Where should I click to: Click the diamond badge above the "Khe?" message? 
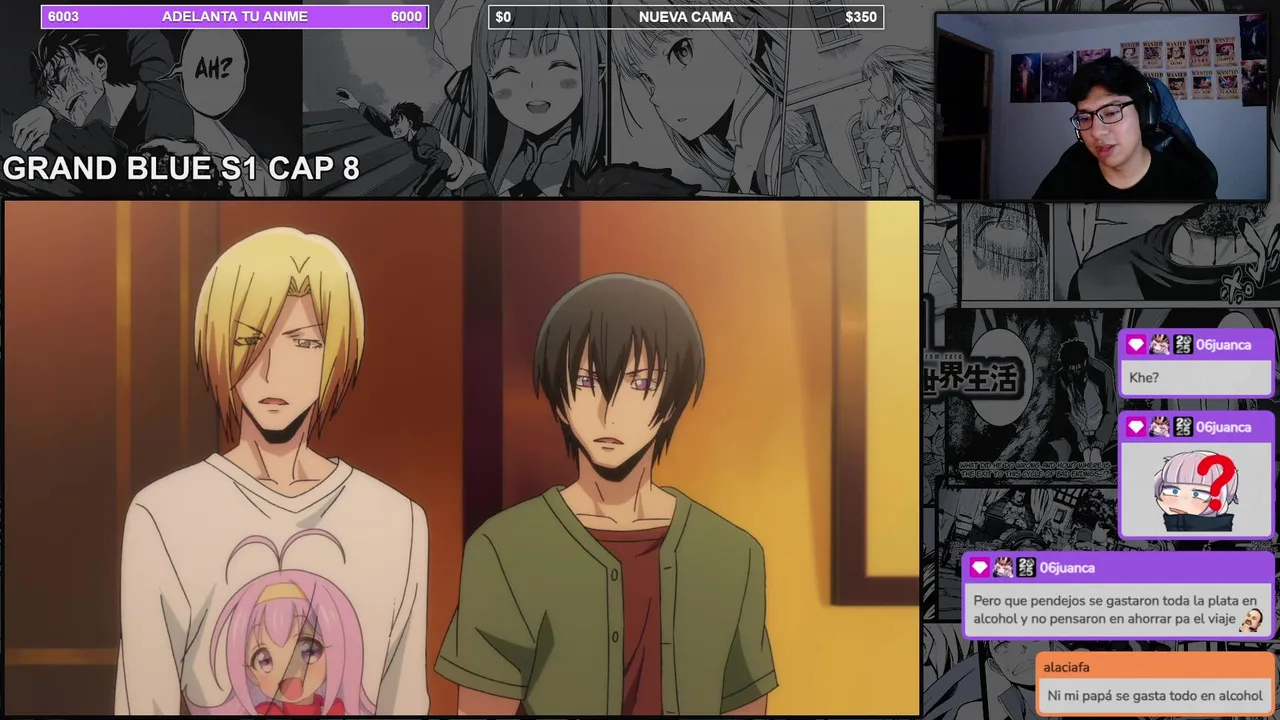coord(1135,345)
